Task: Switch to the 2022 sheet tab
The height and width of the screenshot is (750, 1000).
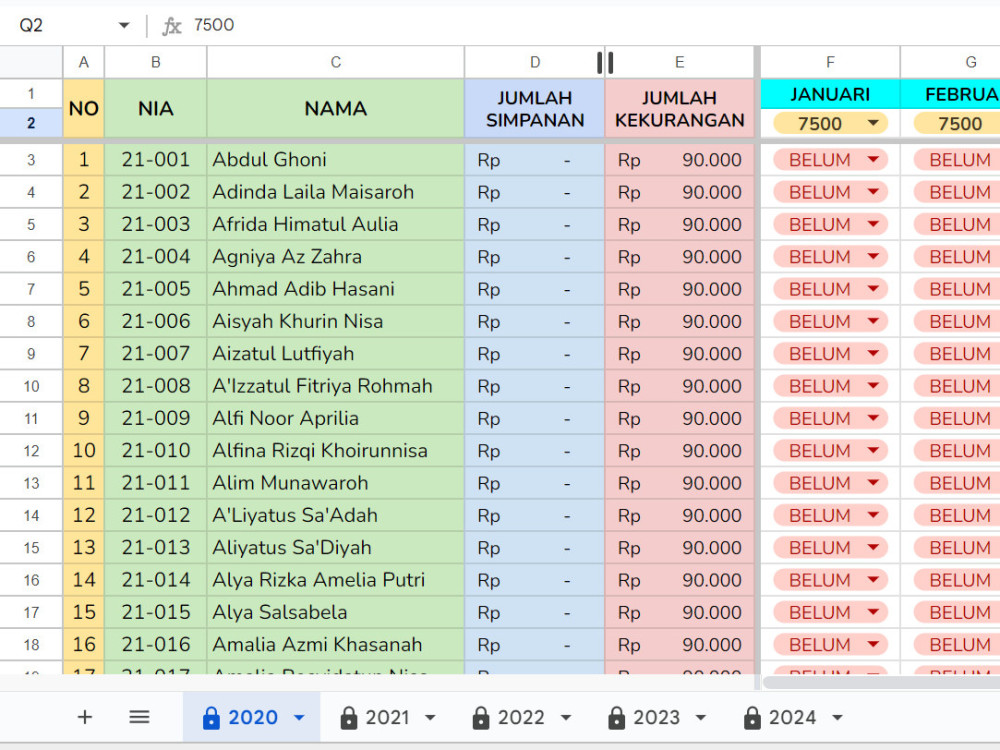Action: 521,717
